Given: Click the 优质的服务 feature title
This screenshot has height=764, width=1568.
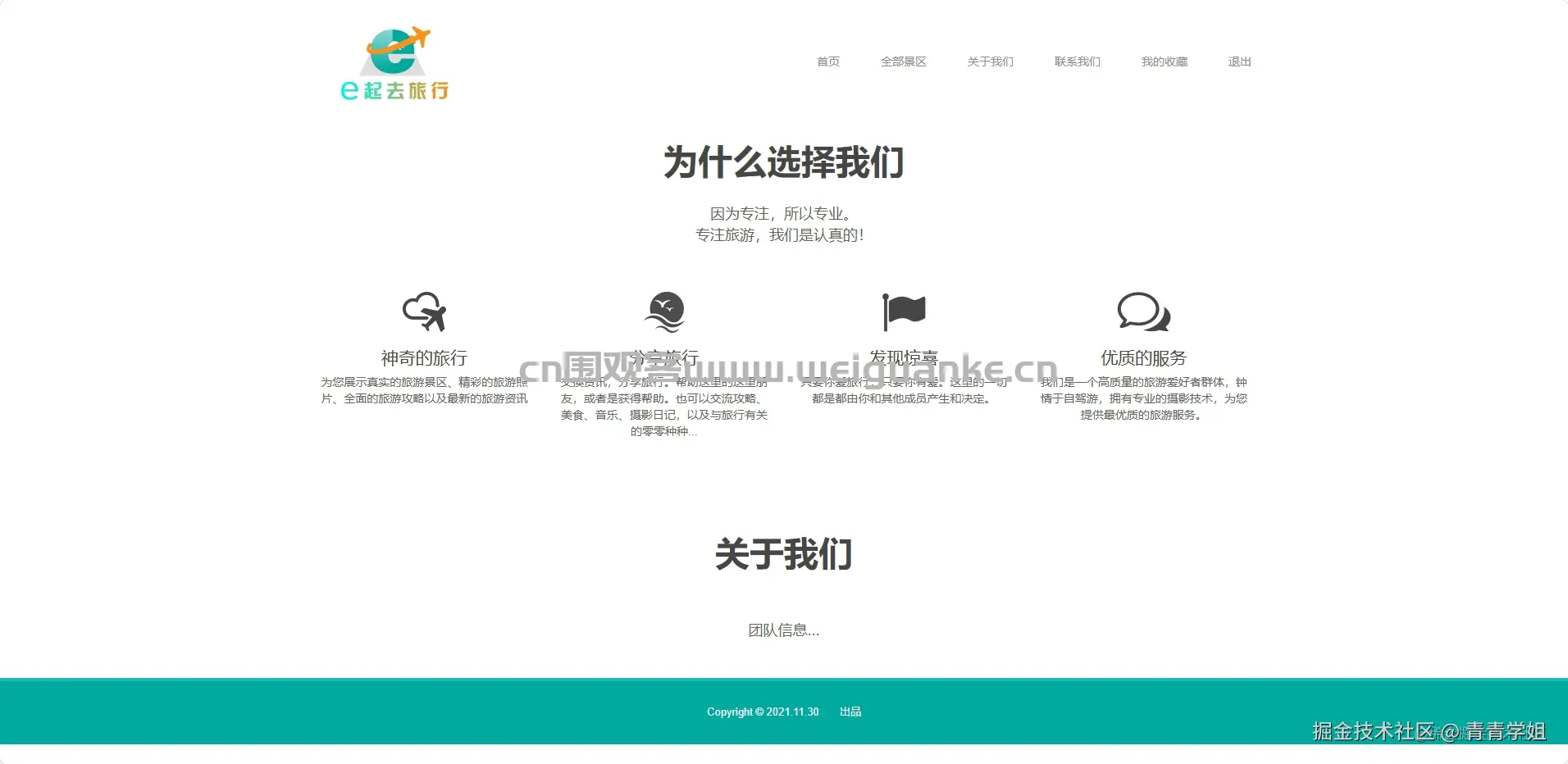Looking at the screenshot, I should click(x=1144, y=358).
